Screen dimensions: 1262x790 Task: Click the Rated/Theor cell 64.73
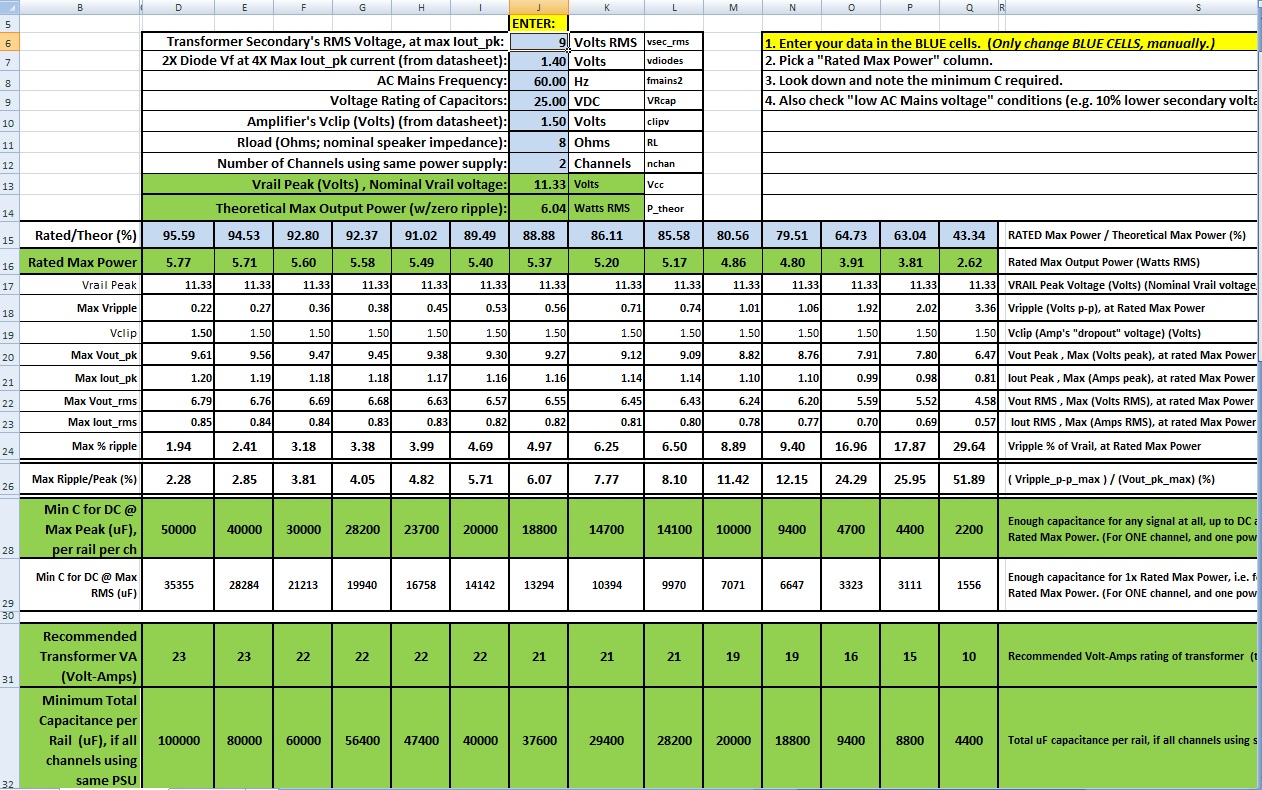pyautogui.click(x=851, y=236)
